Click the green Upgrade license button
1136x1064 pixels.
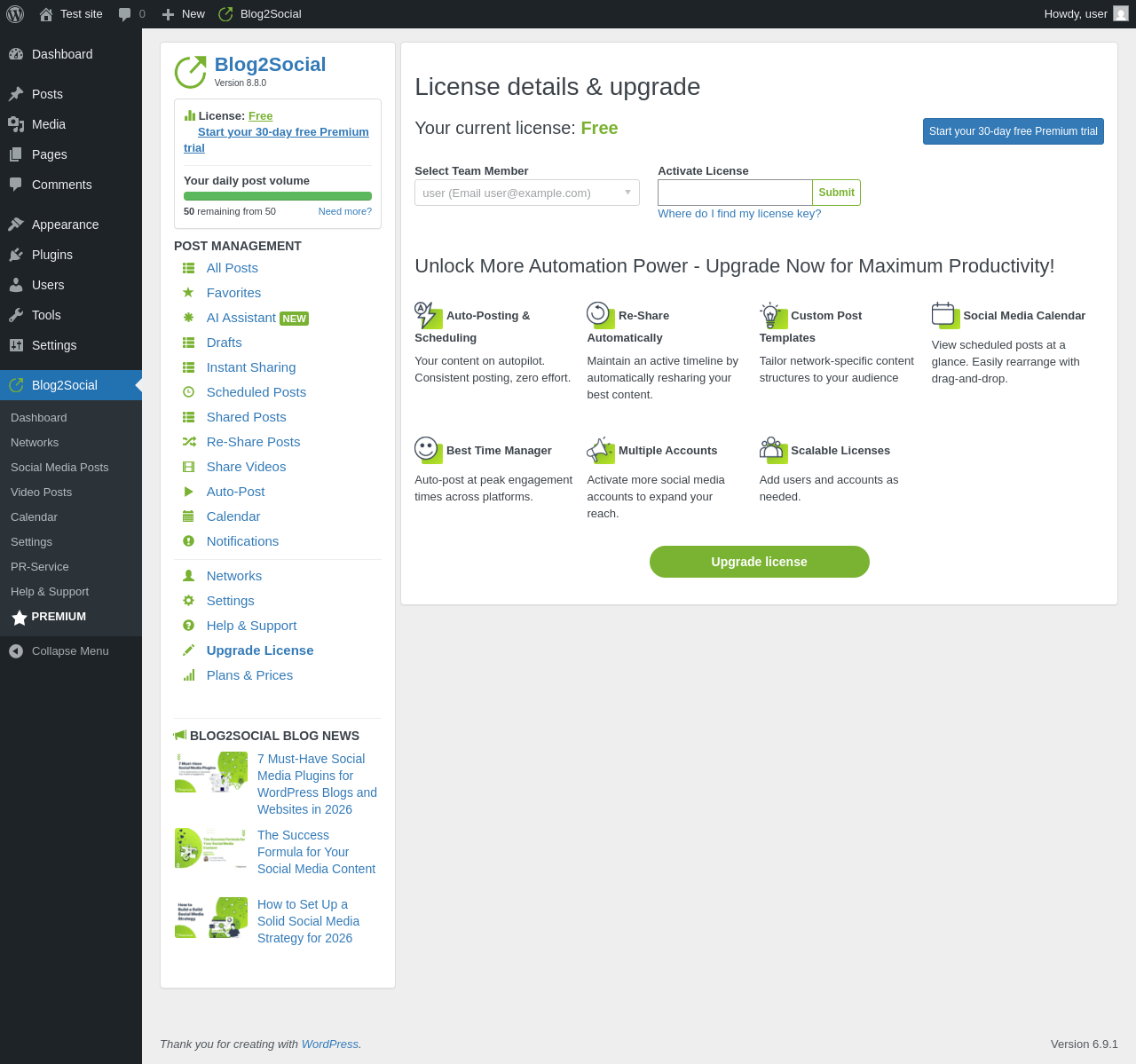tap(760, 562)
